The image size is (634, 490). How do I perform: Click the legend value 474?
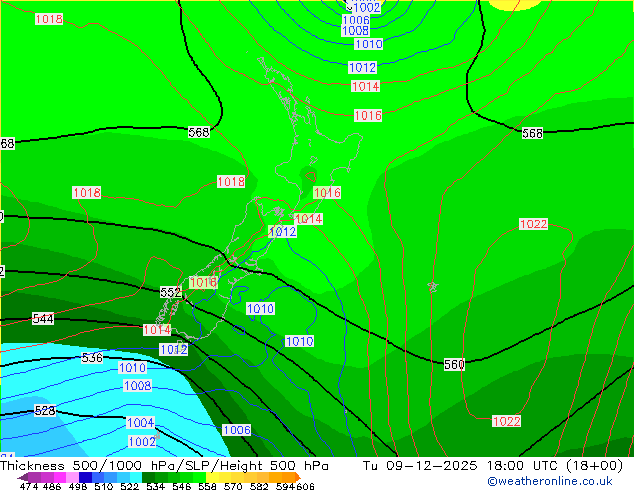coord(29,486)
